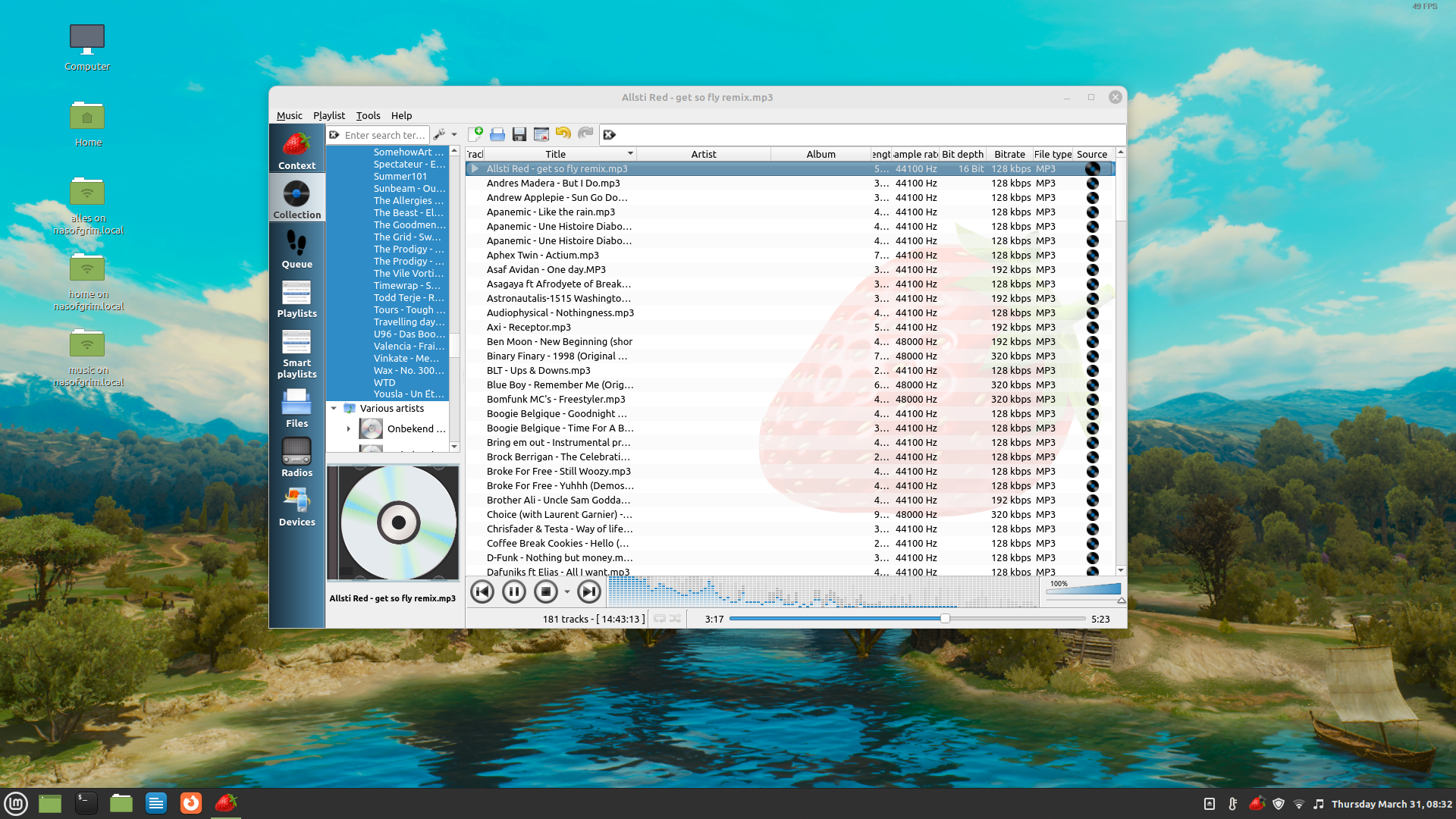Image resolution: width=1456 pixels, height=819 pixels.
Task: Stop playback with the stop button
Action: coord(546,591)
